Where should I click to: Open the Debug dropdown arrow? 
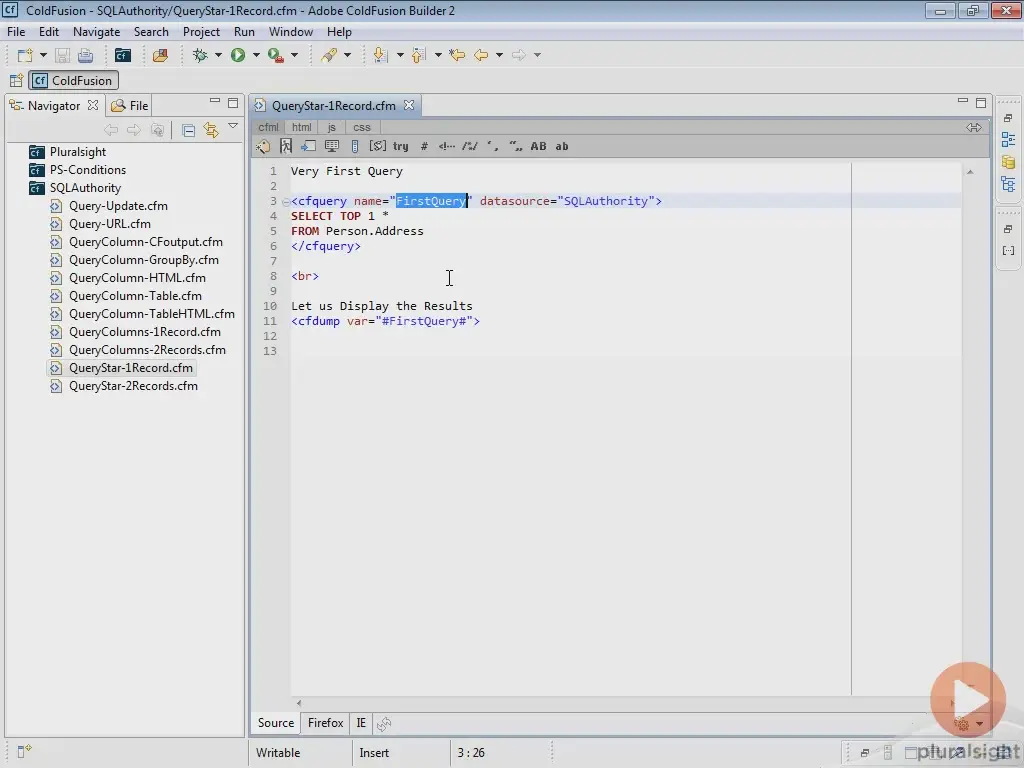coord(218,56)
